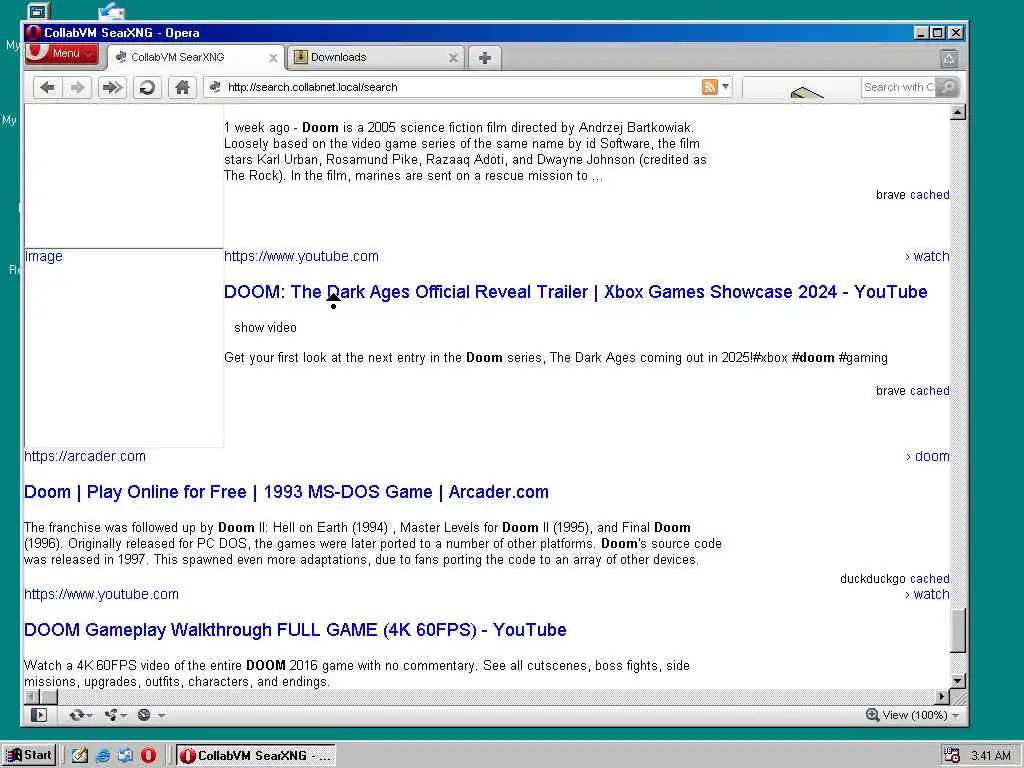Launch Outlook Express from quick launch
Screen dimensions: 1024x768
125,756
